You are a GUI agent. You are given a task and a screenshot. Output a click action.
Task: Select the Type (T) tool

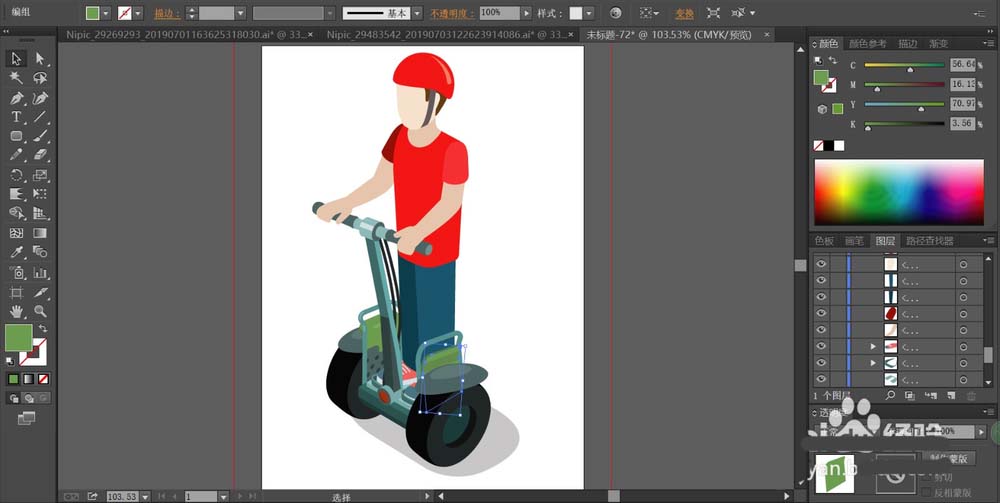click(x=16, y=117)
